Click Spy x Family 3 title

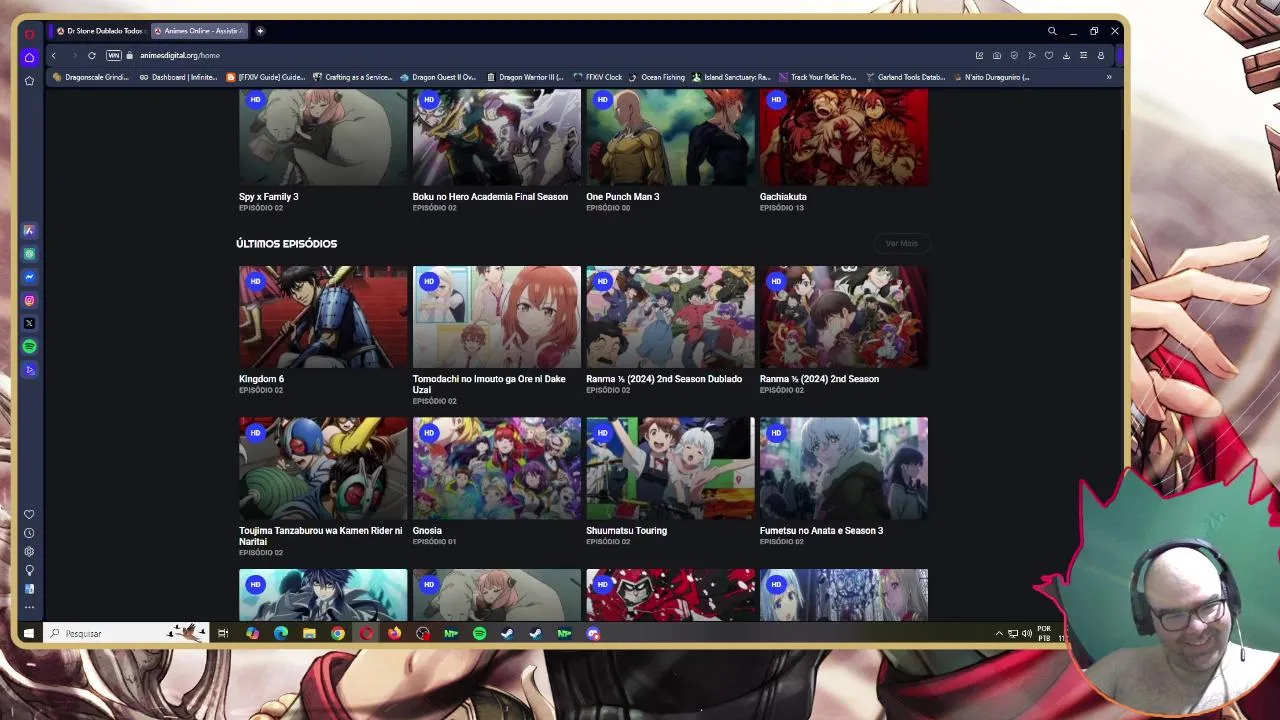(268, 197)
